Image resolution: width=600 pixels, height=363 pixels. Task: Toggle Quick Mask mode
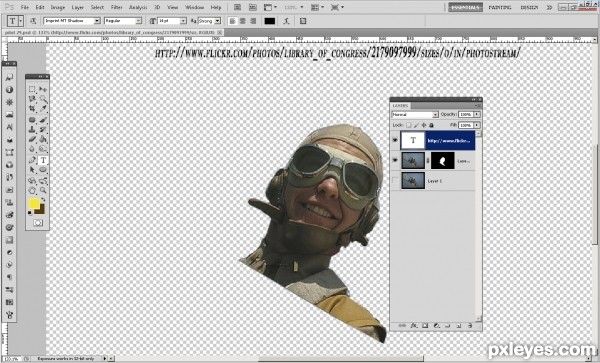pyautogui.click(x=38, y=223)
